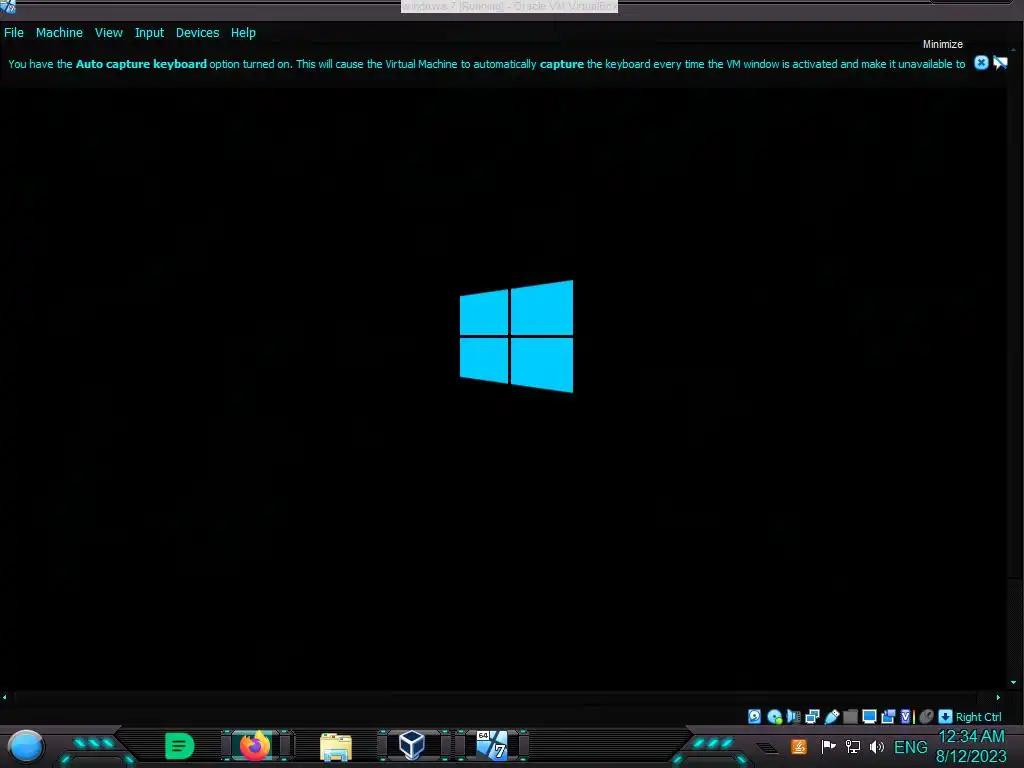Open the Help menu
This screenshot has width=1024, height=768.
243,33
